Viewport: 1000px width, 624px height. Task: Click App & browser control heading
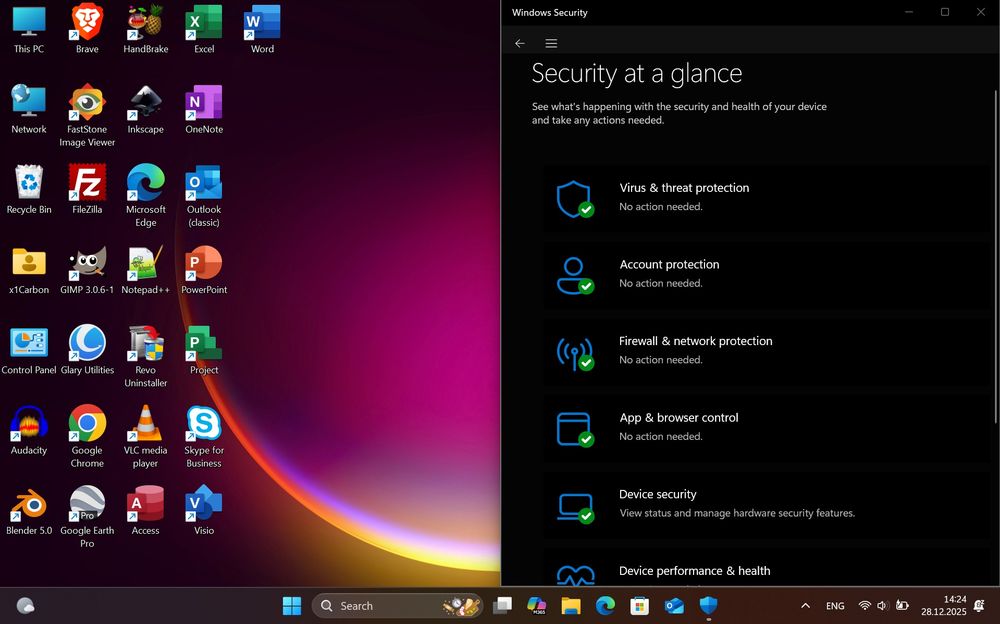[x=679, y=417]
